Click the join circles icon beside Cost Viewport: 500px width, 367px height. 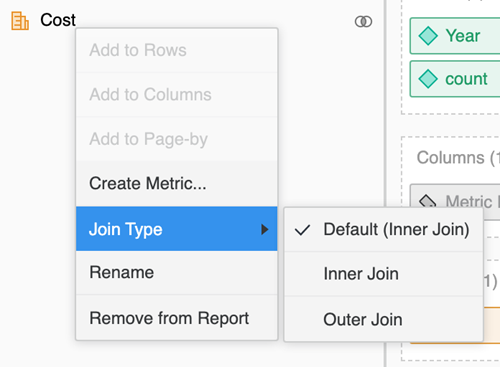363,22
